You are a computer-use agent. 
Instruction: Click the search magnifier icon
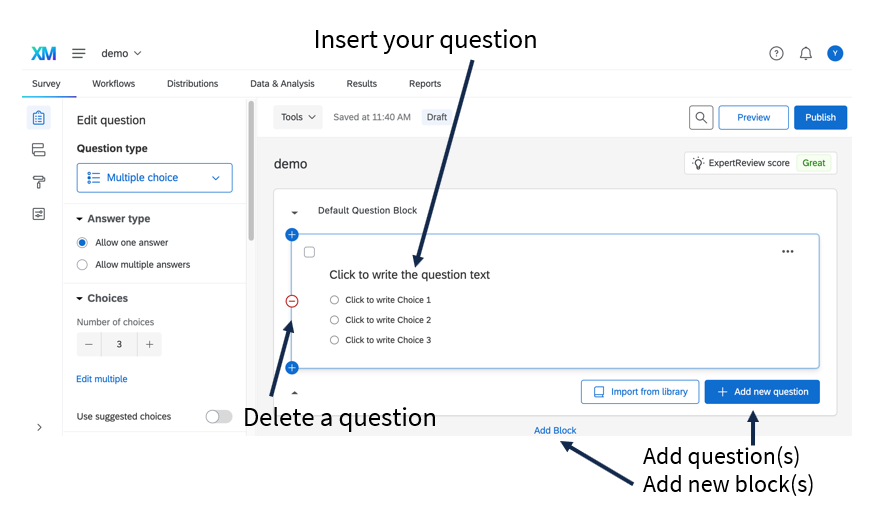point(701,117)
